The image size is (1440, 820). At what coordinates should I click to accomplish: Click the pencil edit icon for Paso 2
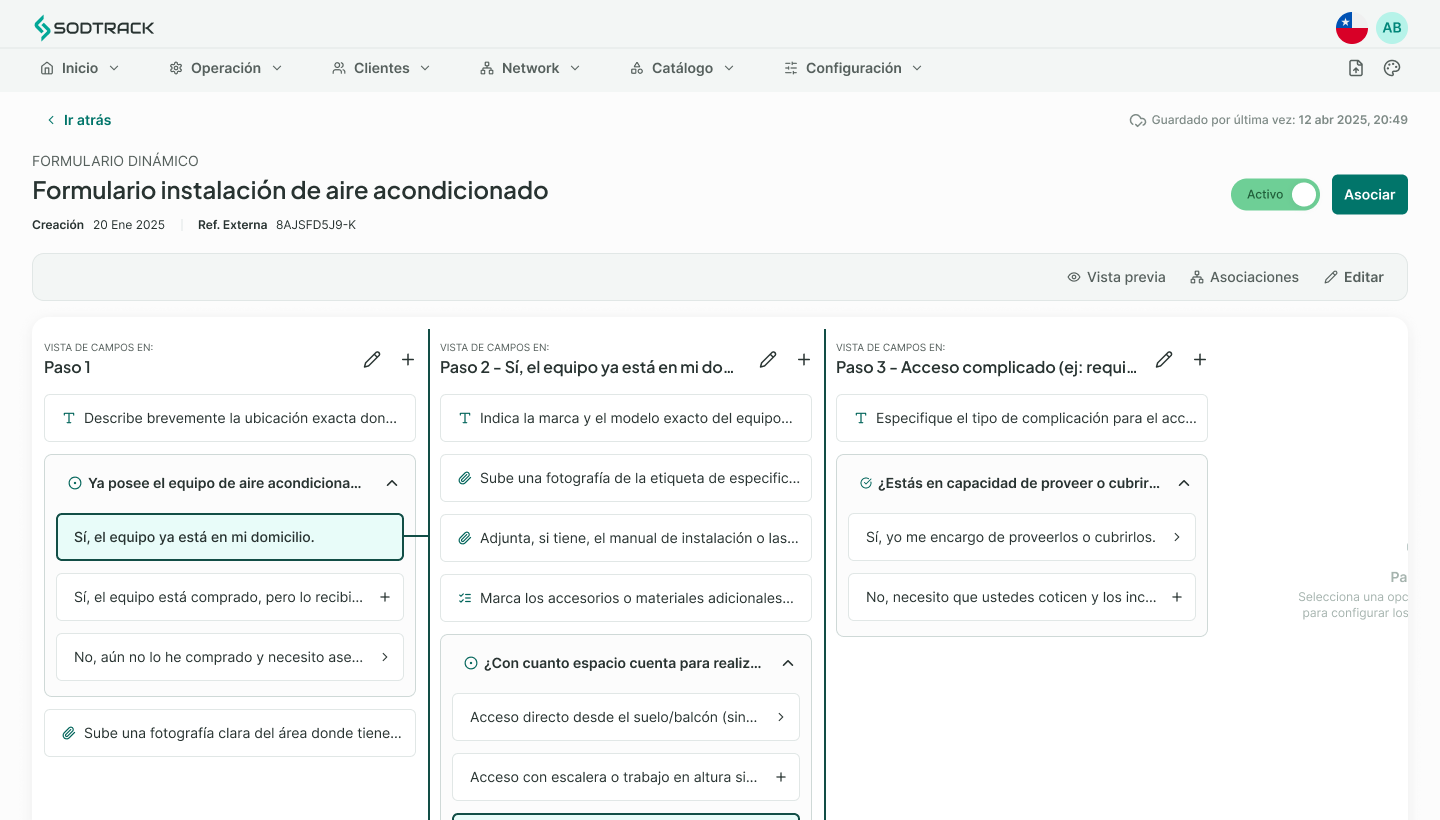(768, 359)
